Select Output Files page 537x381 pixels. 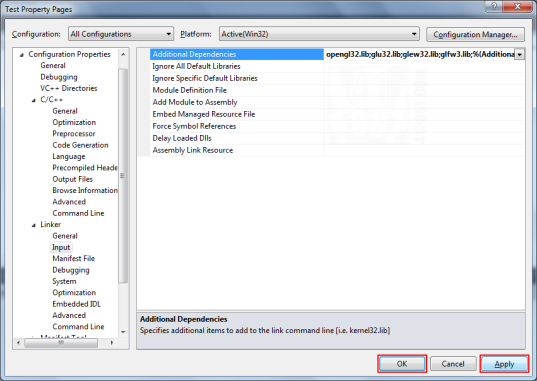[x=72, y=179]
